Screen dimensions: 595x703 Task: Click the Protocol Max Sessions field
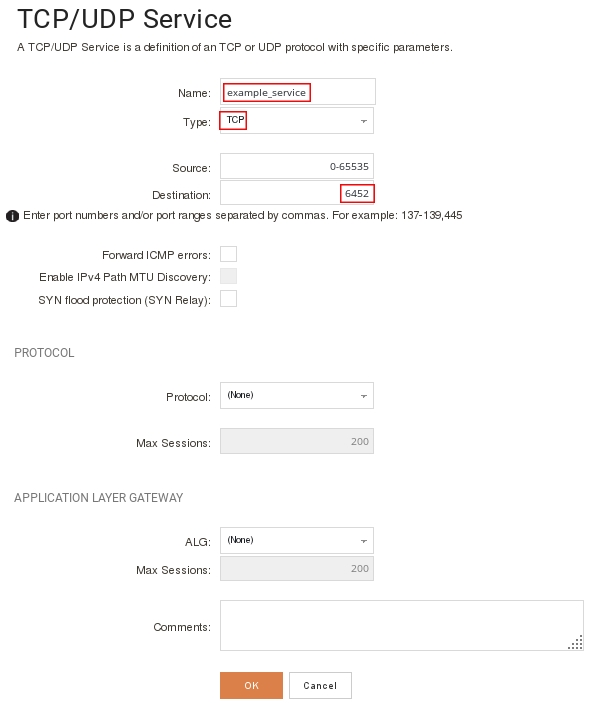297,441
